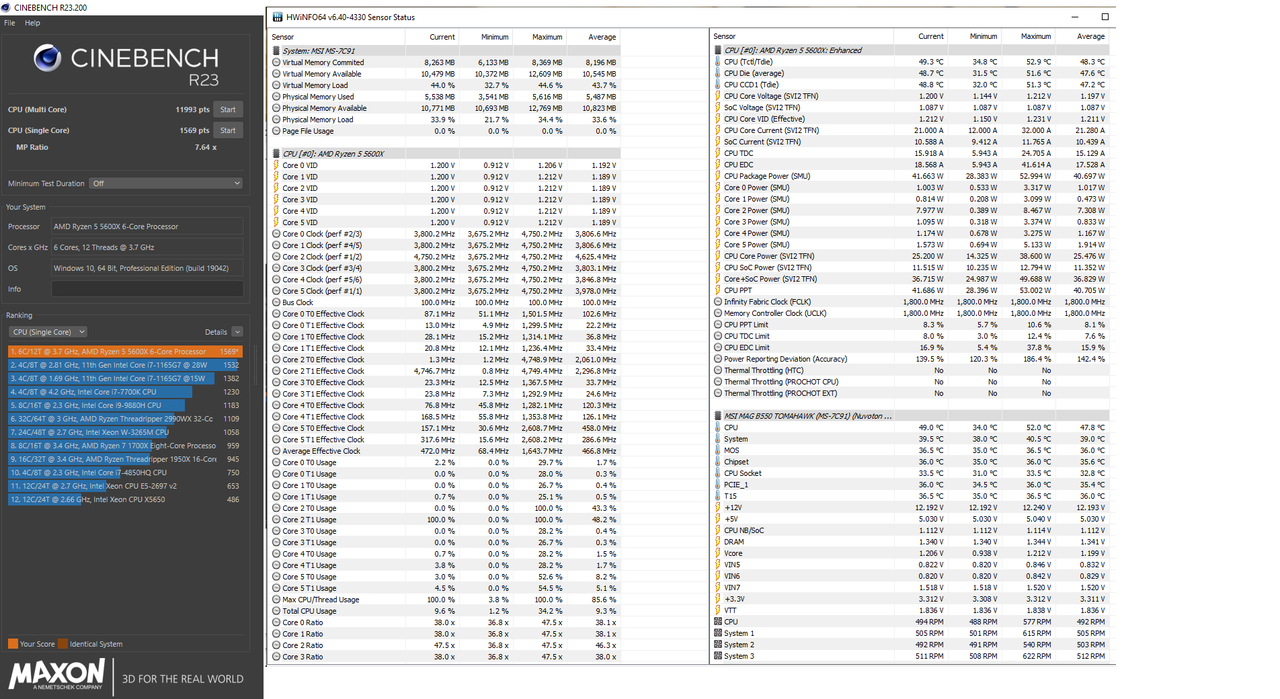Click the icon beside Core 0 Ratio
Viewport: 1280px width, 699px height.
(276, 623)
